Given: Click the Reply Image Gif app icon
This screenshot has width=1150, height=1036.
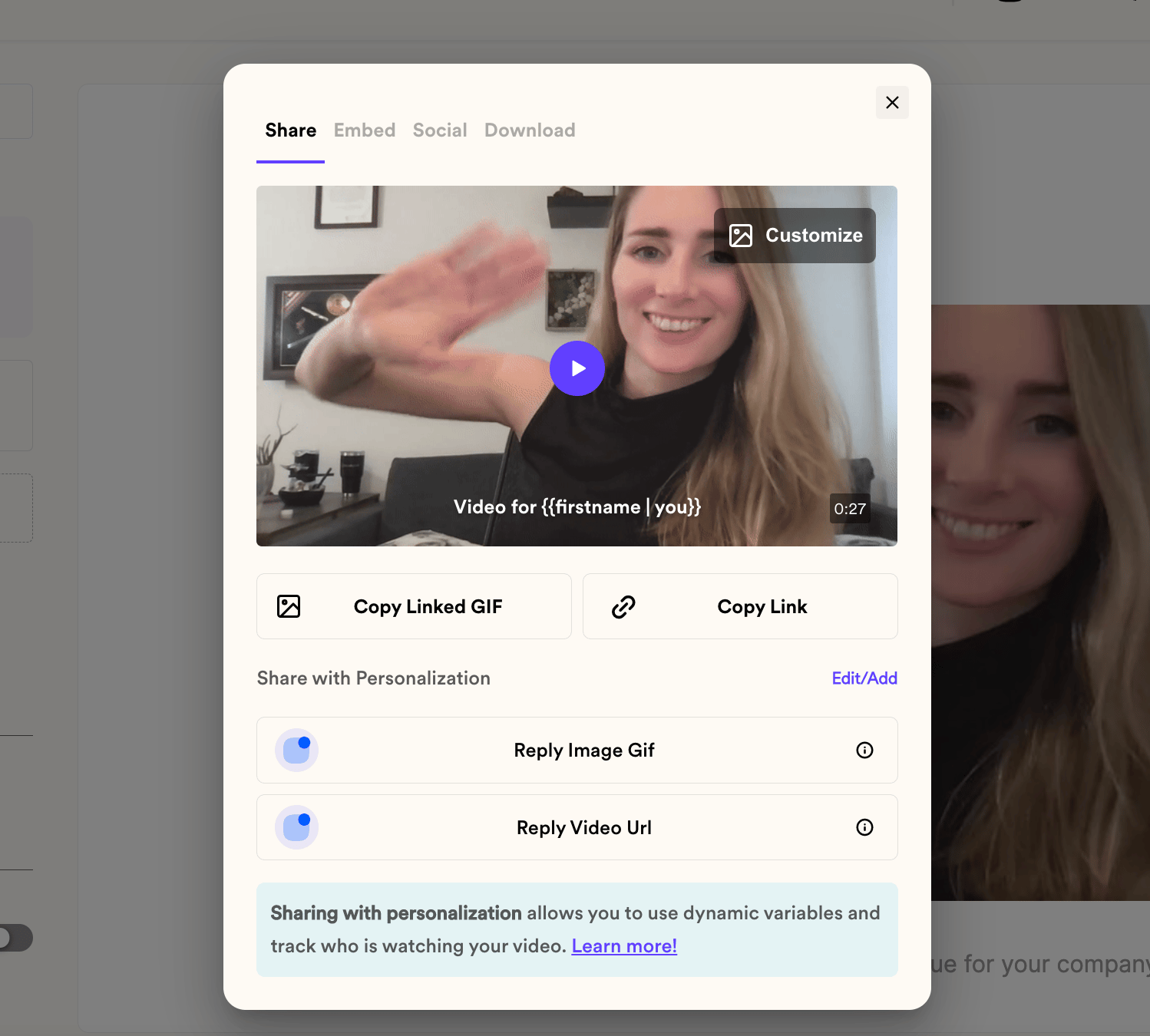Looking at the screenshot, I should tap(296, 751).
